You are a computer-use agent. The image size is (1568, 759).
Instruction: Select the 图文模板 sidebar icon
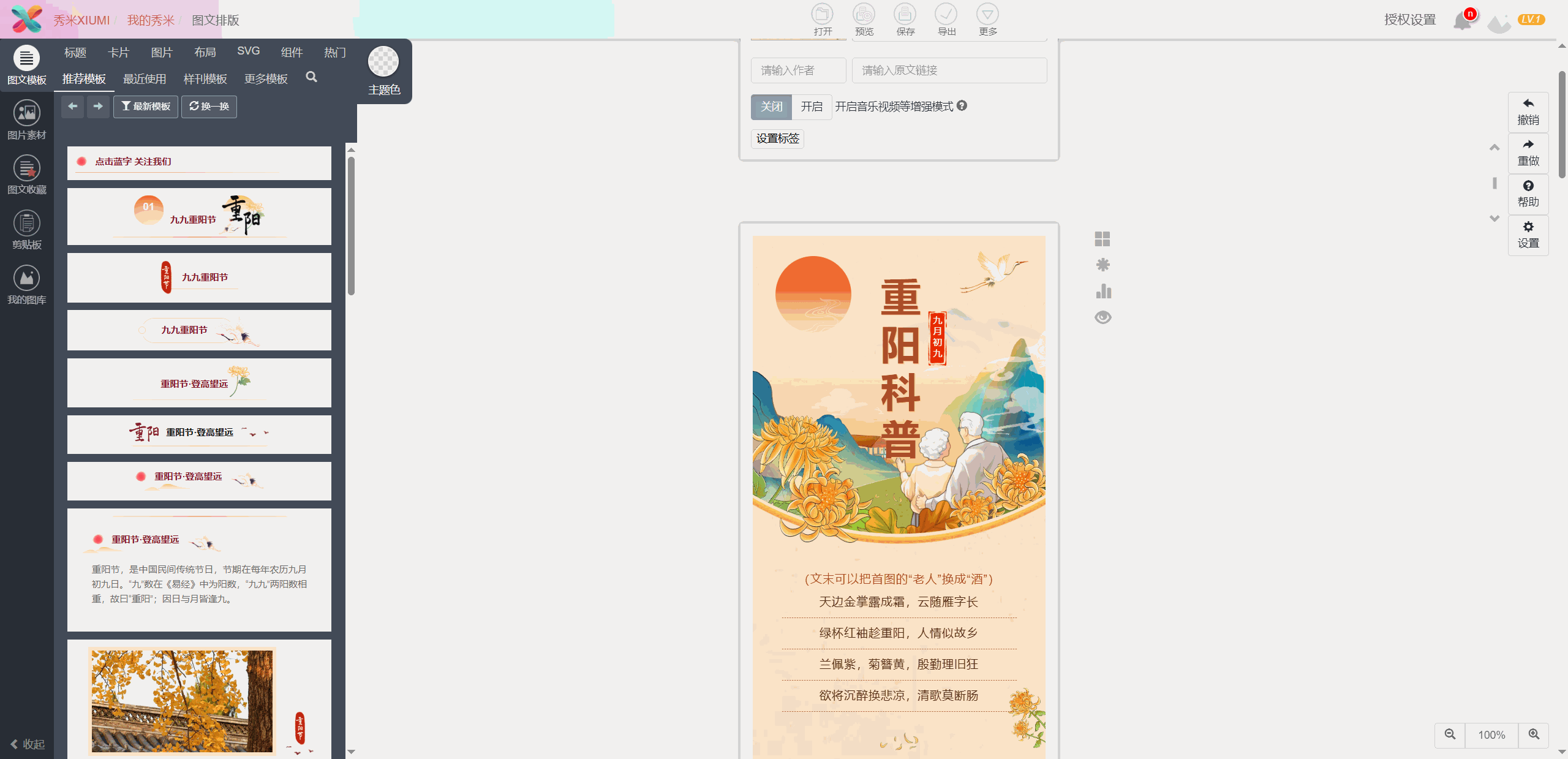[26, 66]
